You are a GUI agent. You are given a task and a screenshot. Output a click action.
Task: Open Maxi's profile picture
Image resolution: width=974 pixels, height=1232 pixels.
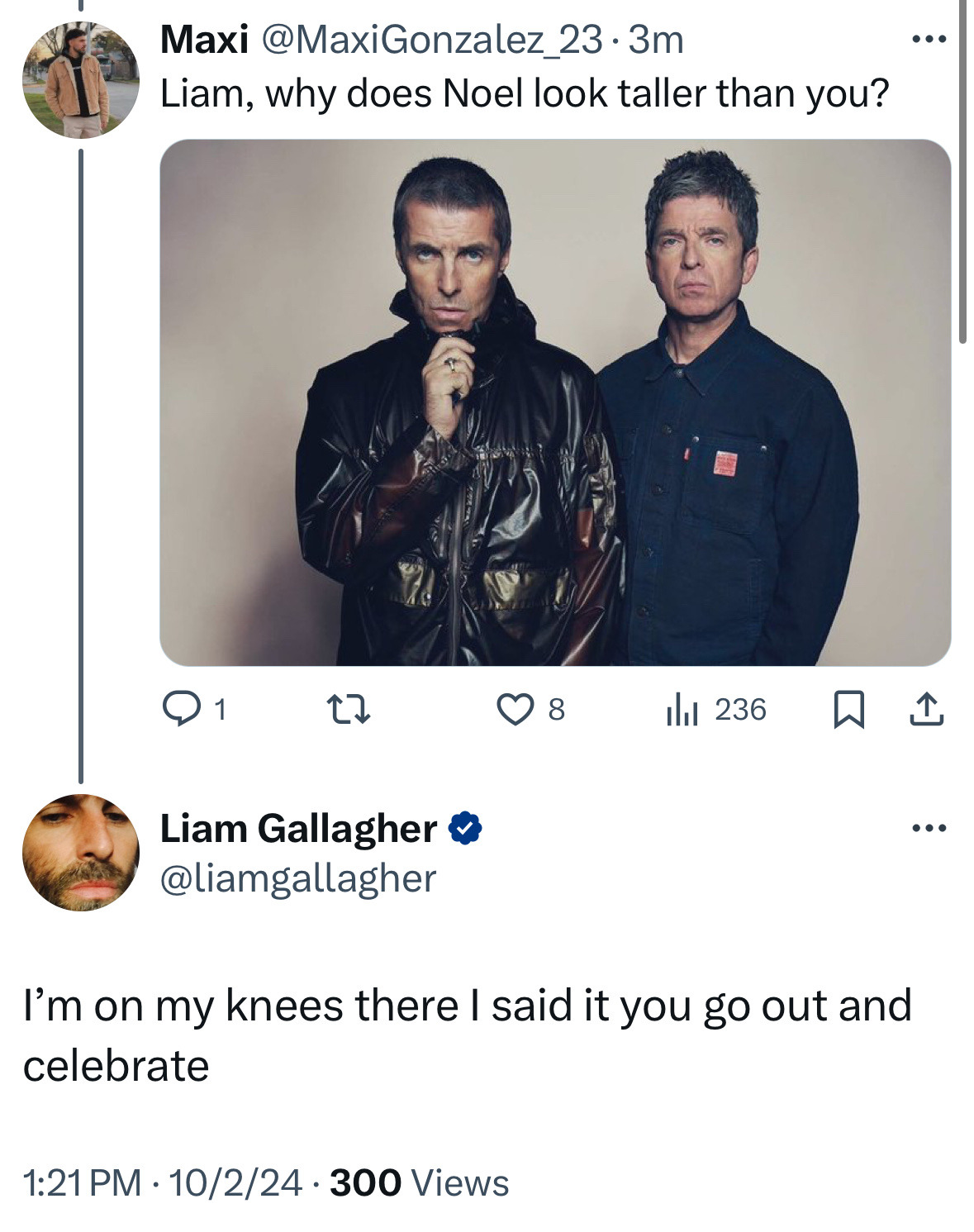point(81,79)
